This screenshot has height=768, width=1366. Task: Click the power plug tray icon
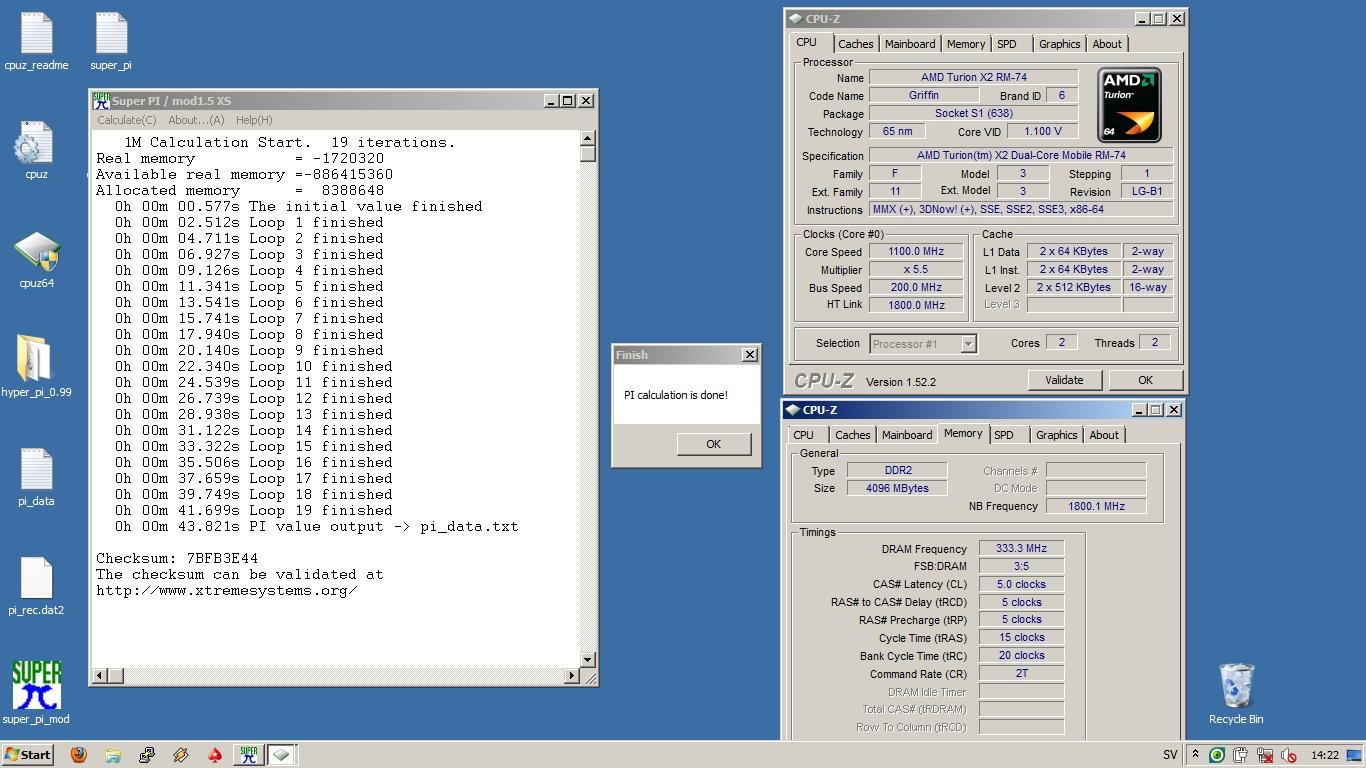pyautogui.click(x=1241, y=756)
